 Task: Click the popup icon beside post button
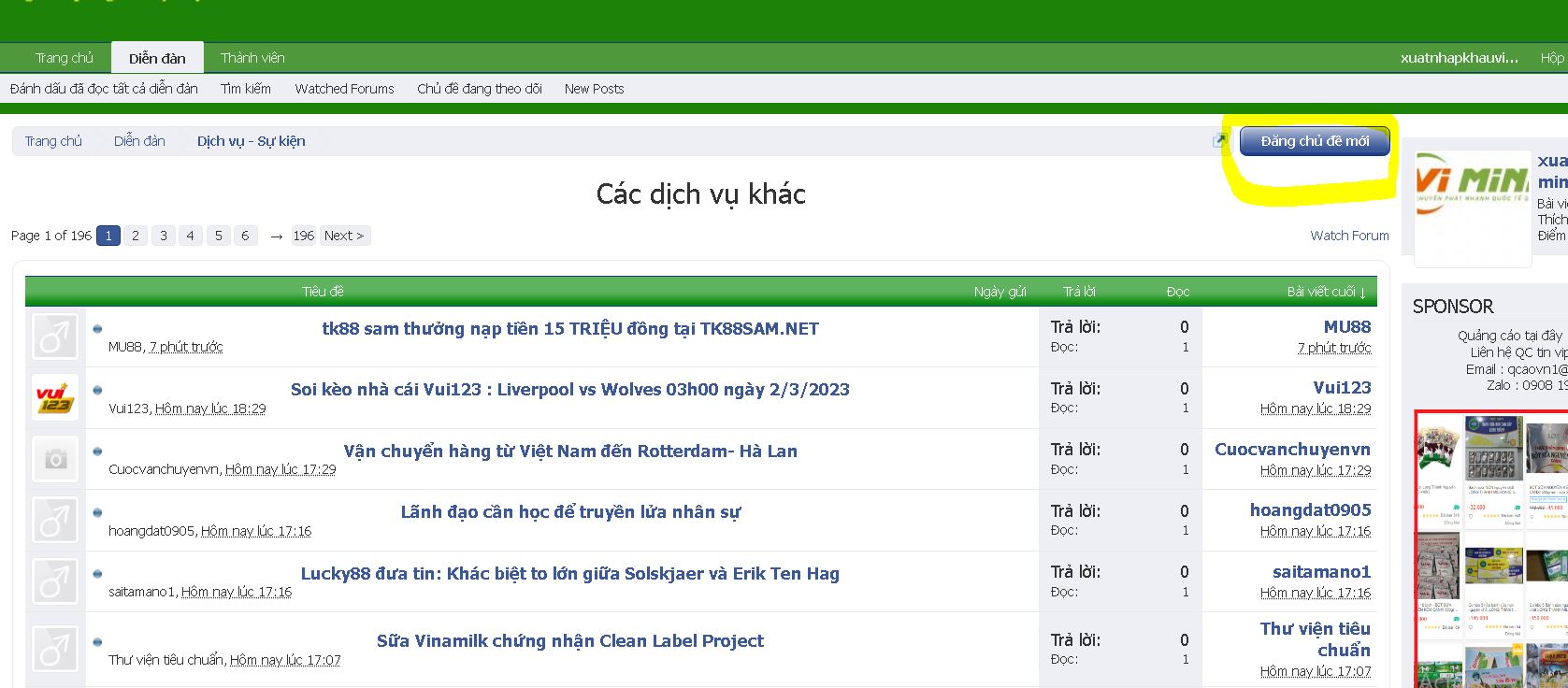tap(1218, 141)
